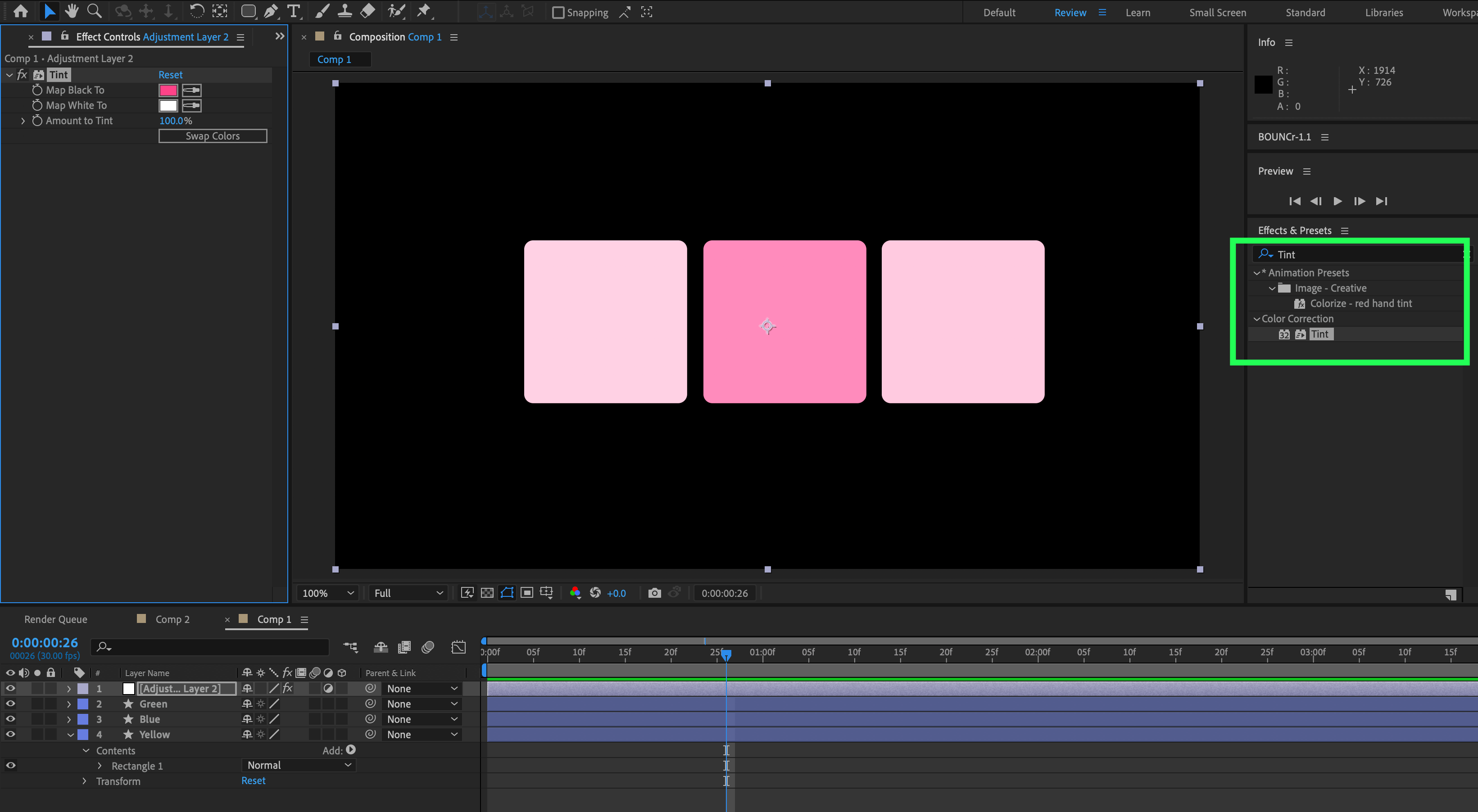Switch to the Comp 2 timeline tab
The height and width of the screenshot is (812, 1478).
tap(172, 619)
